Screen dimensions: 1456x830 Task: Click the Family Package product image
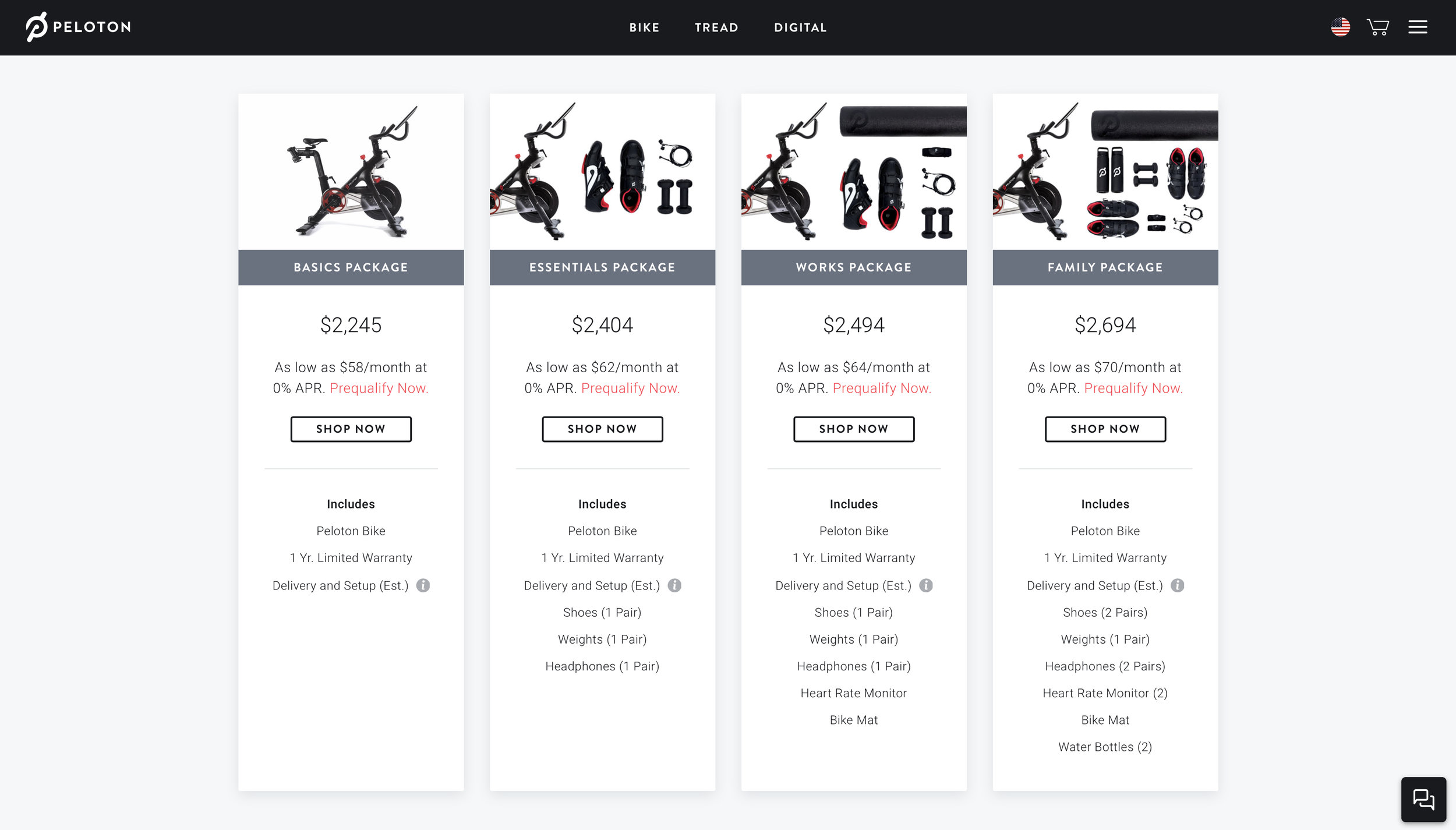1105,172
